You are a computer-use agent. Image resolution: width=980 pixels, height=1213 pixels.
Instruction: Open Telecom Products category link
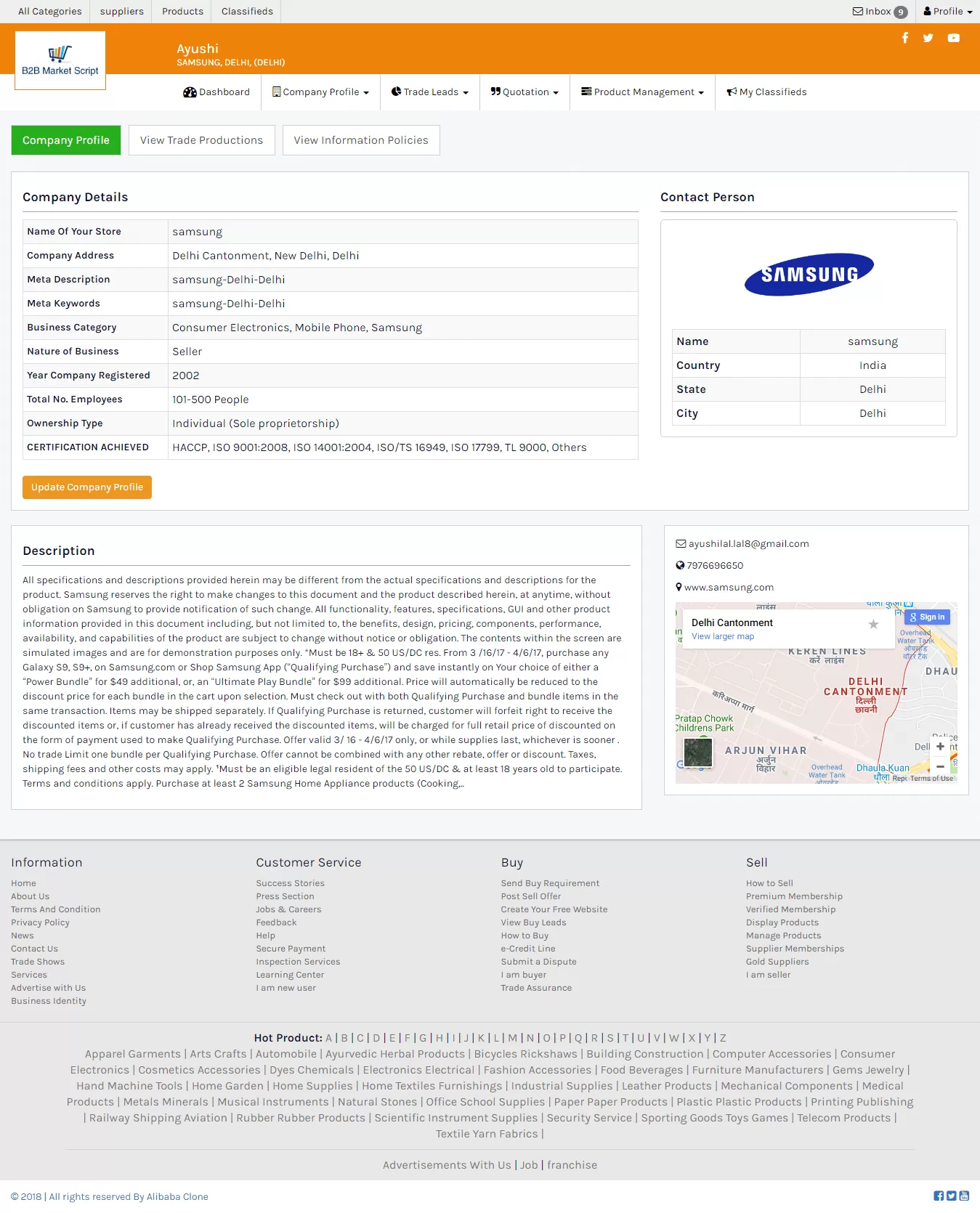[x=843, y=1118]
